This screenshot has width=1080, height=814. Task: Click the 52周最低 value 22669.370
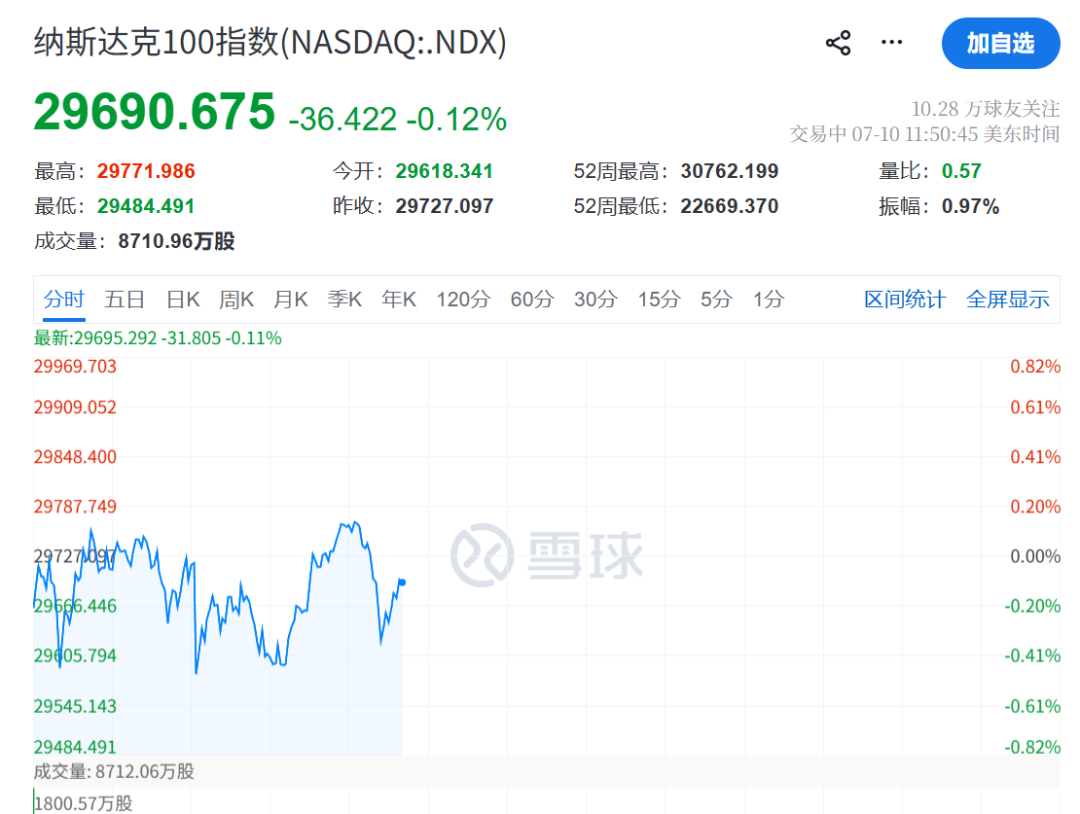pos(729,206)
